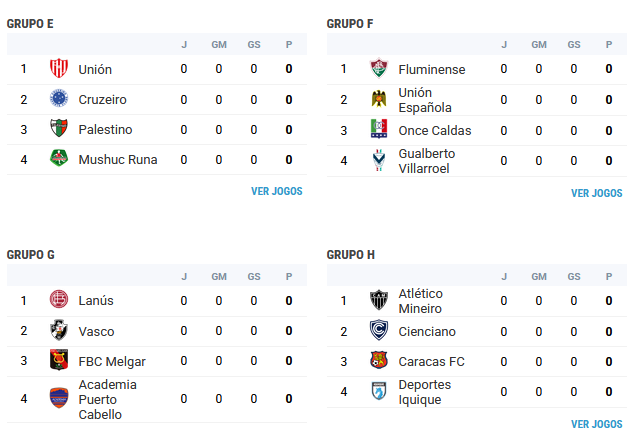Click the Unión Española team badge

(378, 99)
